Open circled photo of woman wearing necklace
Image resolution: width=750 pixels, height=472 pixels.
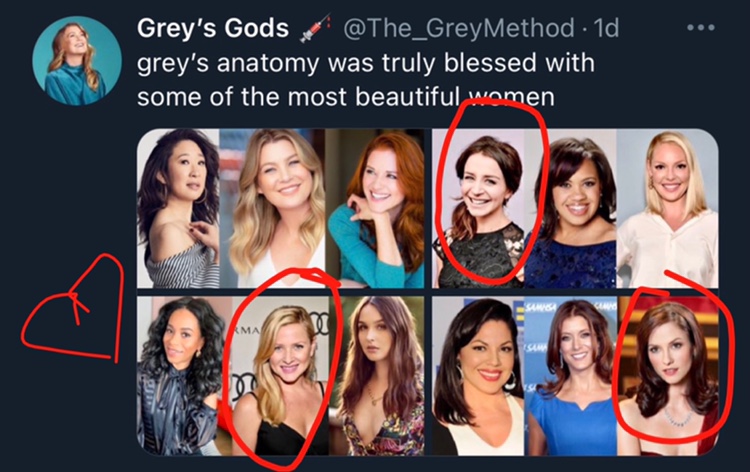tap(667, 375)
